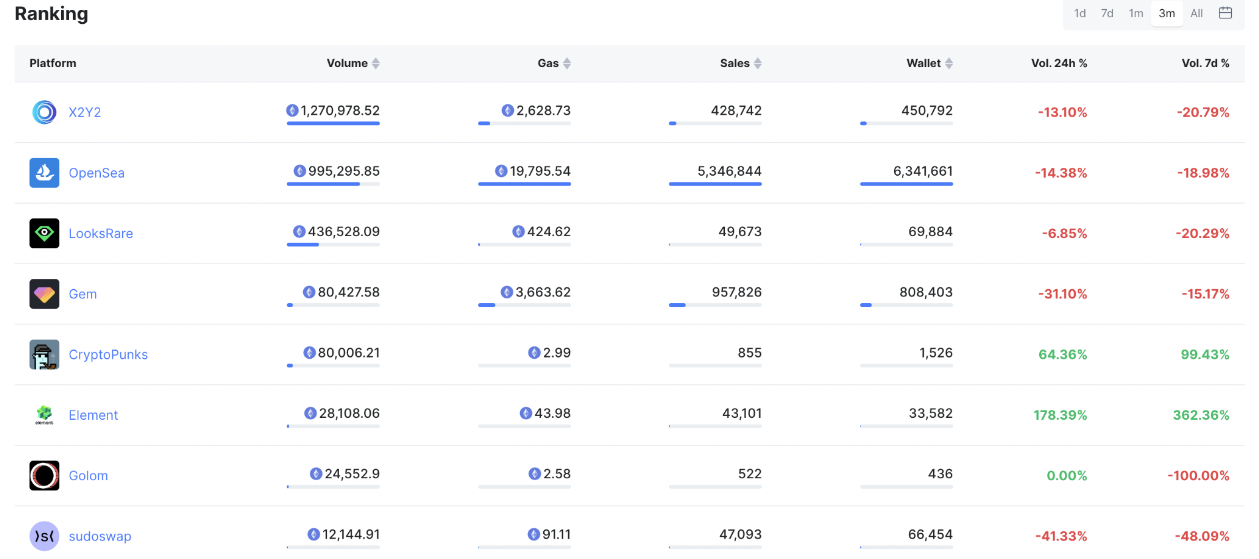Open the sudoswap platform link
1259x559 pixels.
pyautogui.click(x=100, y=536)
